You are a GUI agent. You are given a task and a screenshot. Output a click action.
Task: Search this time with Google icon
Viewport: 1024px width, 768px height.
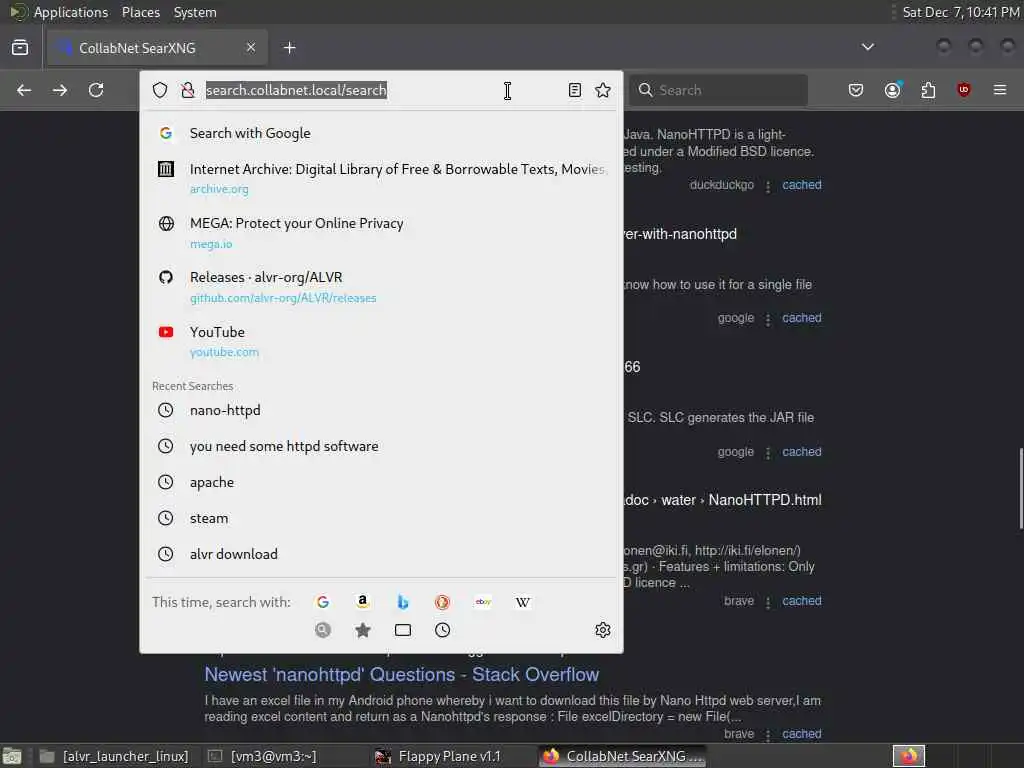coord(323,602)
